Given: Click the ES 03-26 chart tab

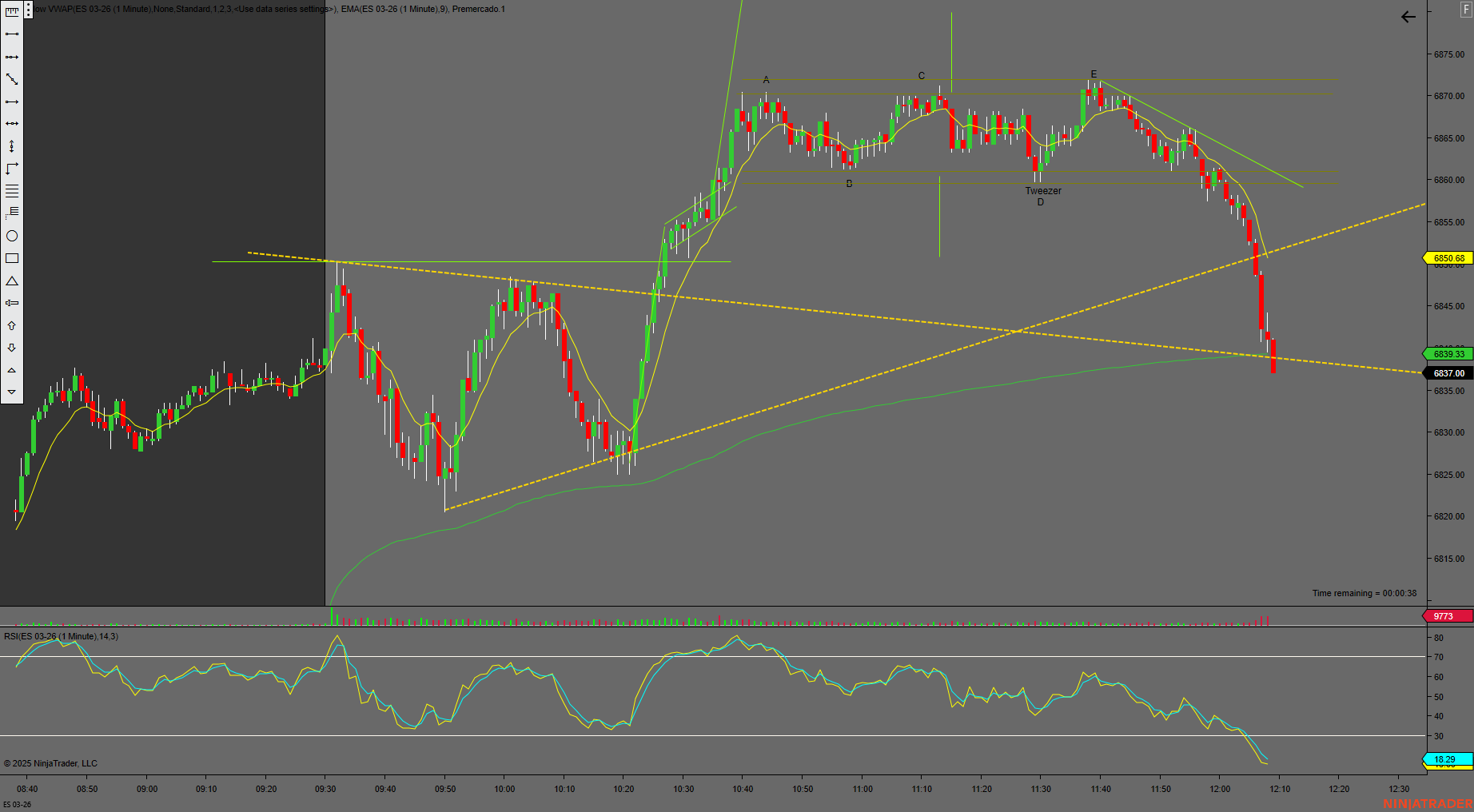Looking at the screenshot, I should (18, 804).
